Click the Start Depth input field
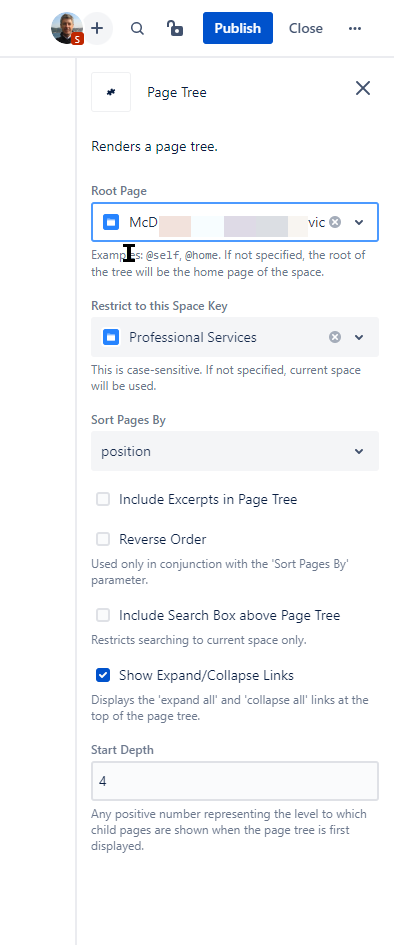This screenshot has width=394, height=945. point(235,781)
